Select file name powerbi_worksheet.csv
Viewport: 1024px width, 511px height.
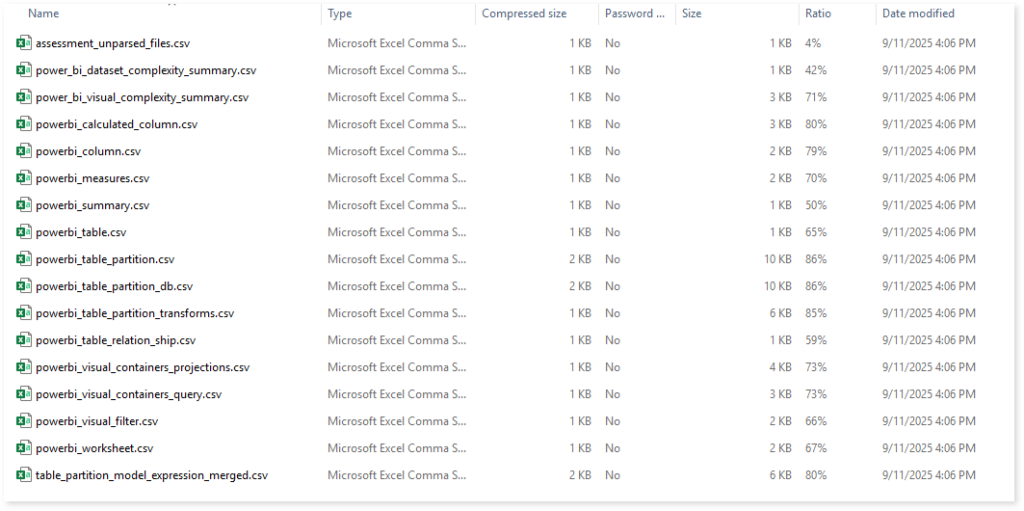click(94, 448)
